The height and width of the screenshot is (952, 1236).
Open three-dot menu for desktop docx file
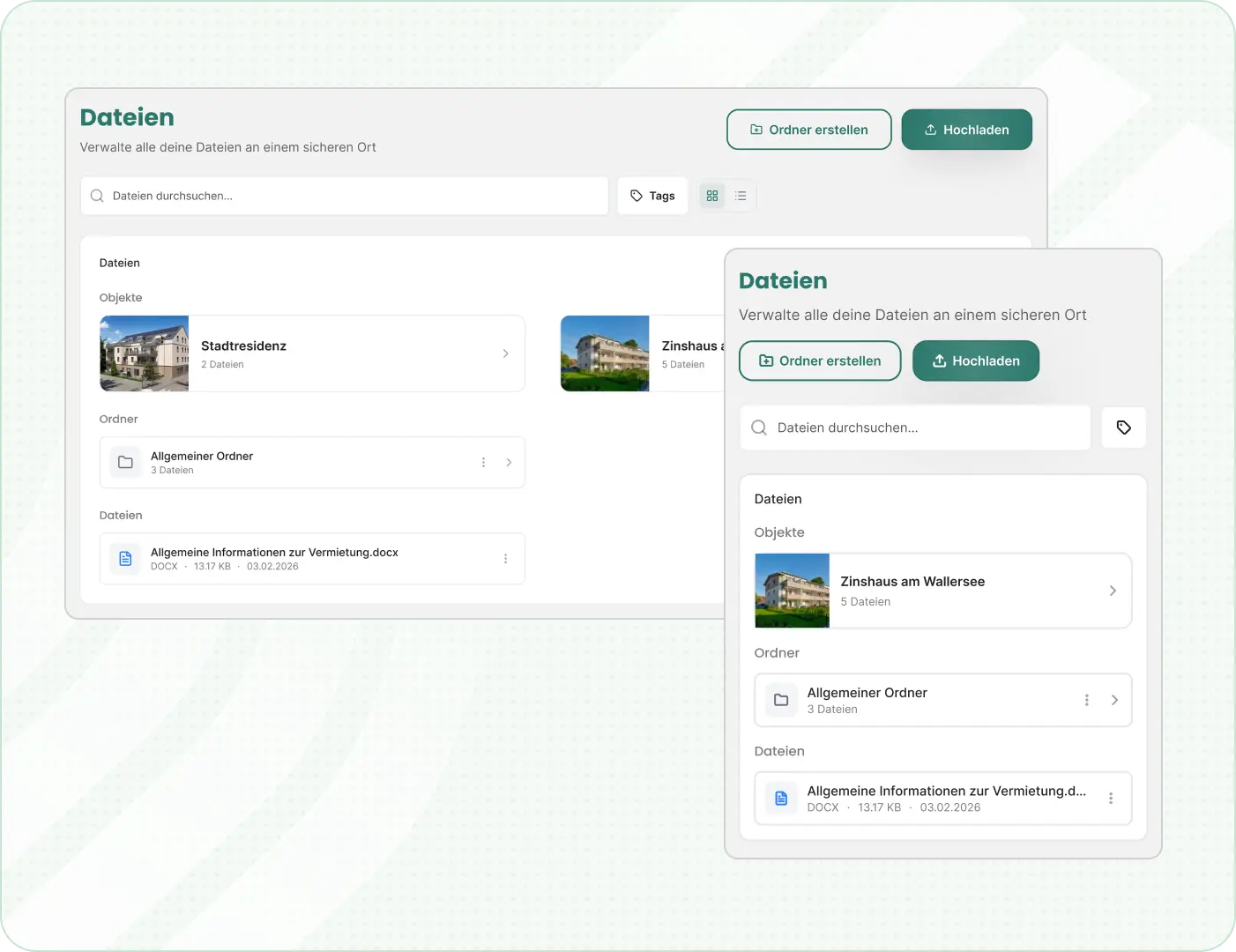coord(505,559)
